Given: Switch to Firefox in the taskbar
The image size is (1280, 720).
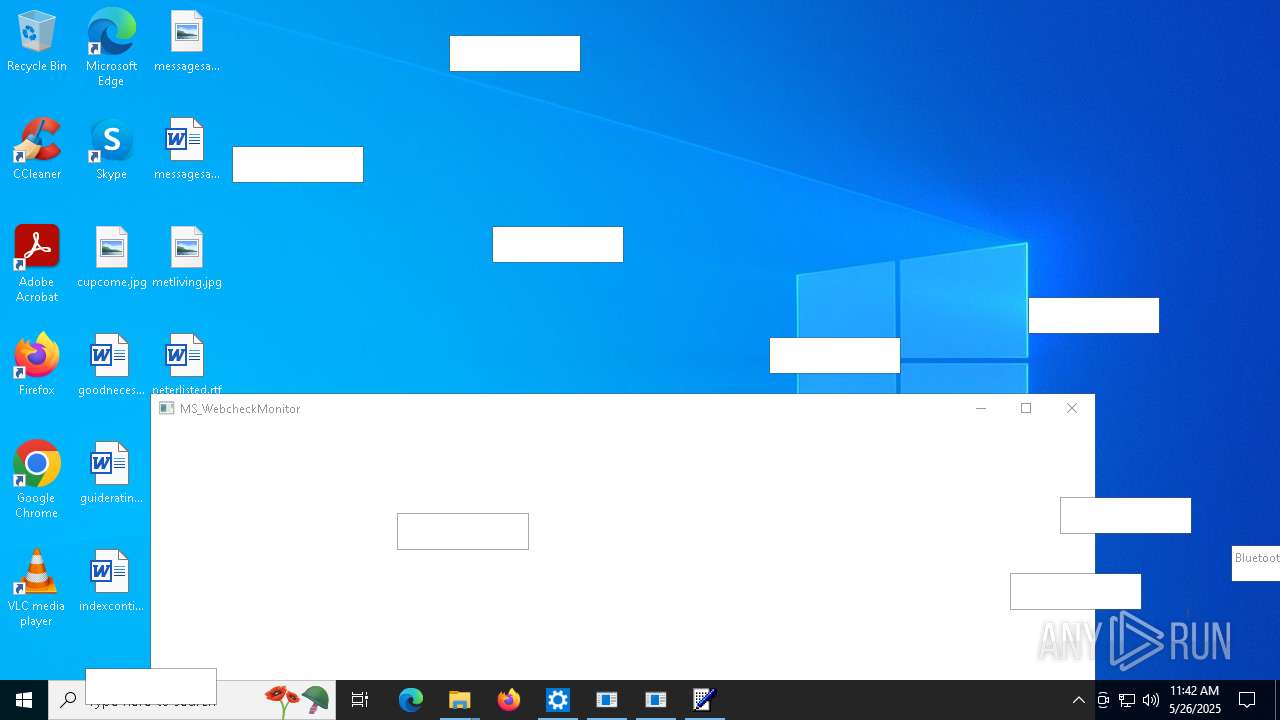Looking at the screenshot, I should (509, 700).
